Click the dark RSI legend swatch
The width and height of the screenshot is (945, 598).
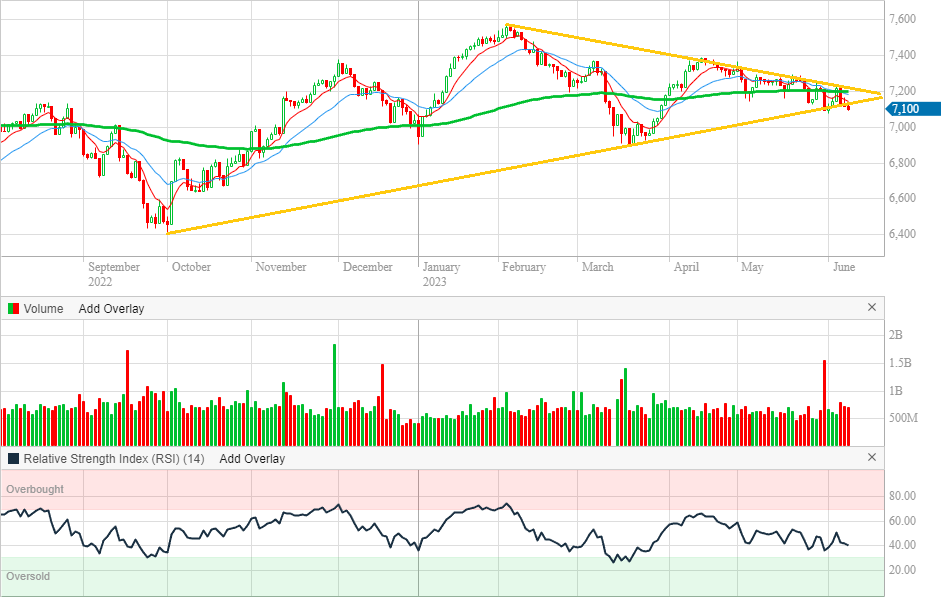[x=13, y=459]
